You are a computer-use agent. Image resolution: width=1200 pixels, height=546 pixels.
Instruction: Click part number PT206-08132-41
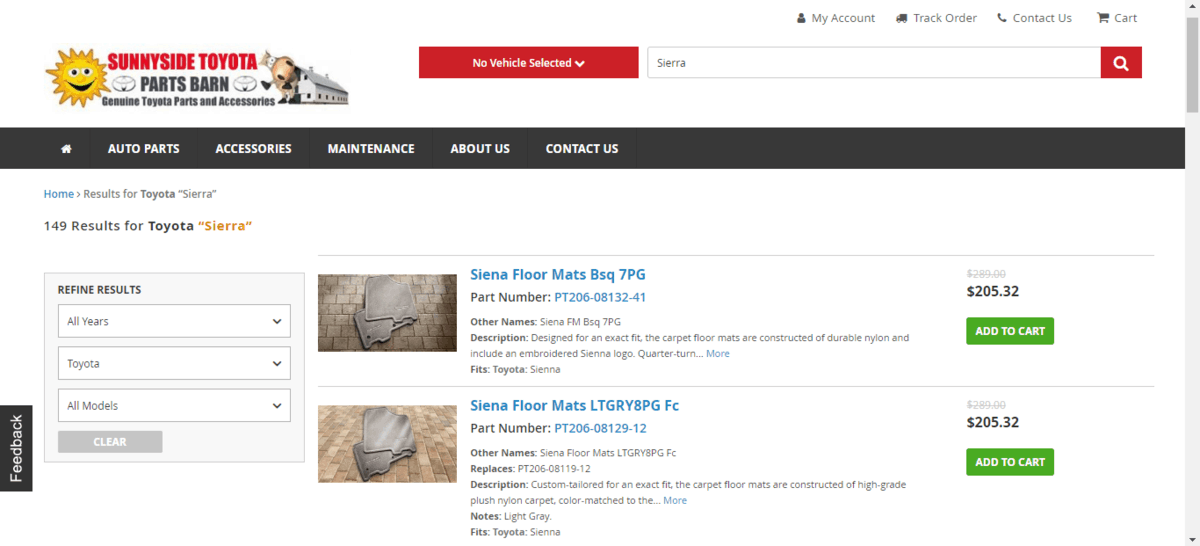click(x=600, y=297)
